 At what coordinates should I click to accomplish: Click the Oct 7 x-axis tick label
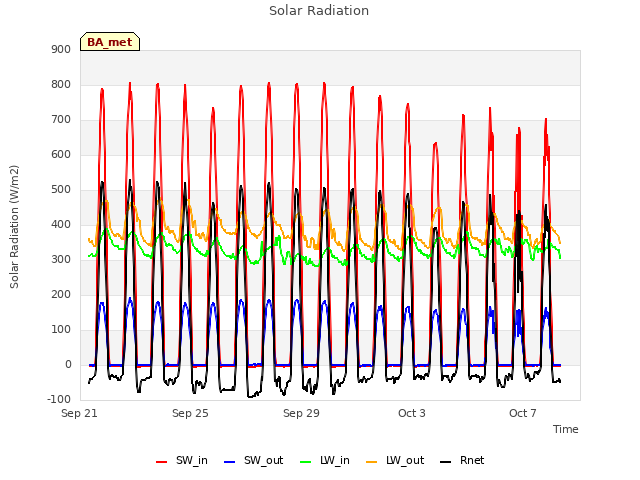[523, 413]
